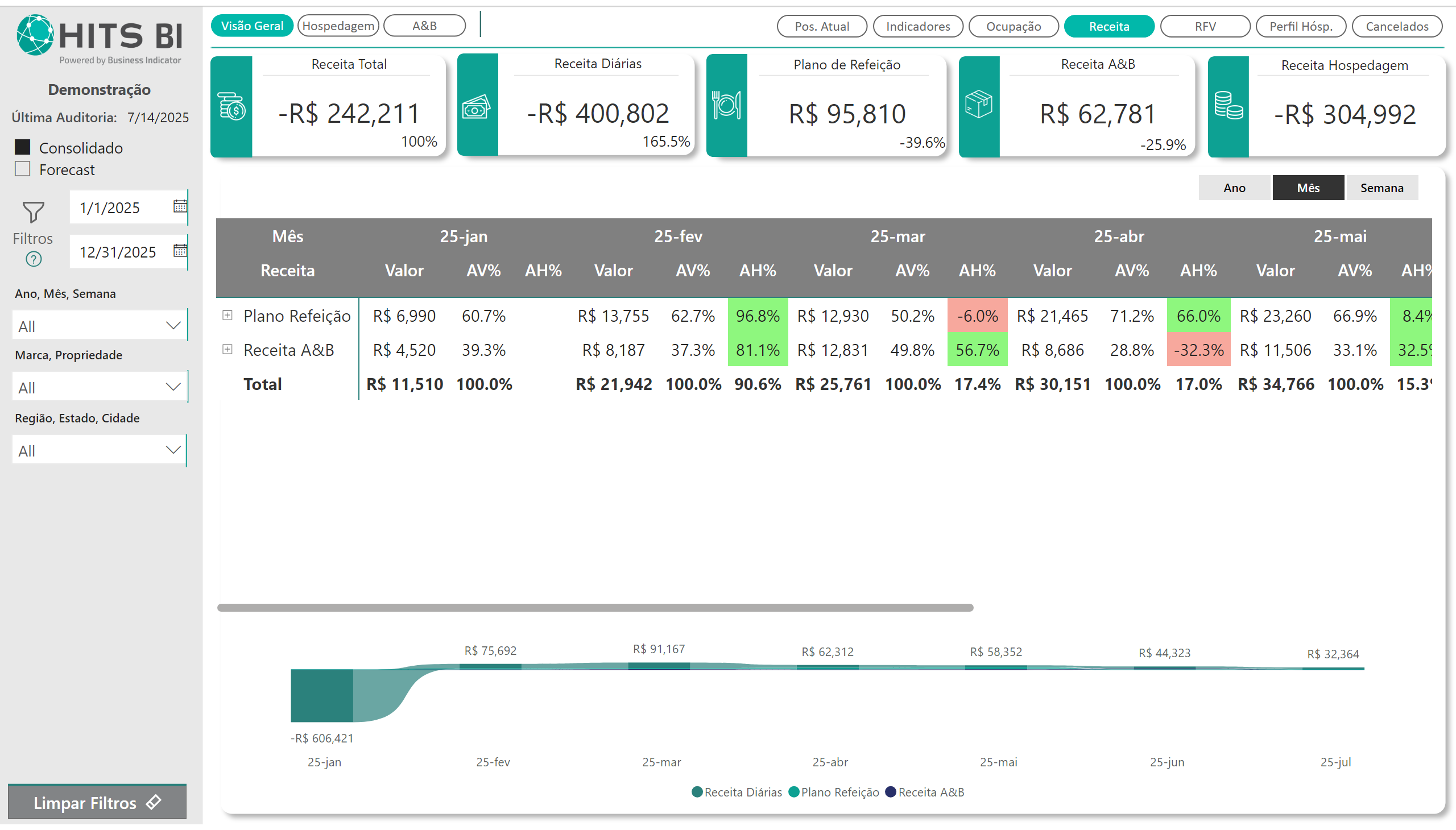Click the Filtros help question mark icon

coord(34,259)
